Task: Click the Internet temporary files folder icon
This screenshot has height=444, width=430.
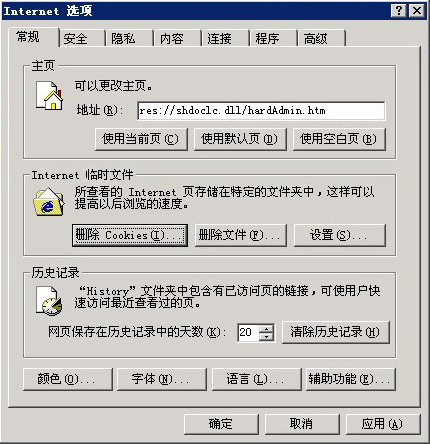Action: [x=49, y=202]
